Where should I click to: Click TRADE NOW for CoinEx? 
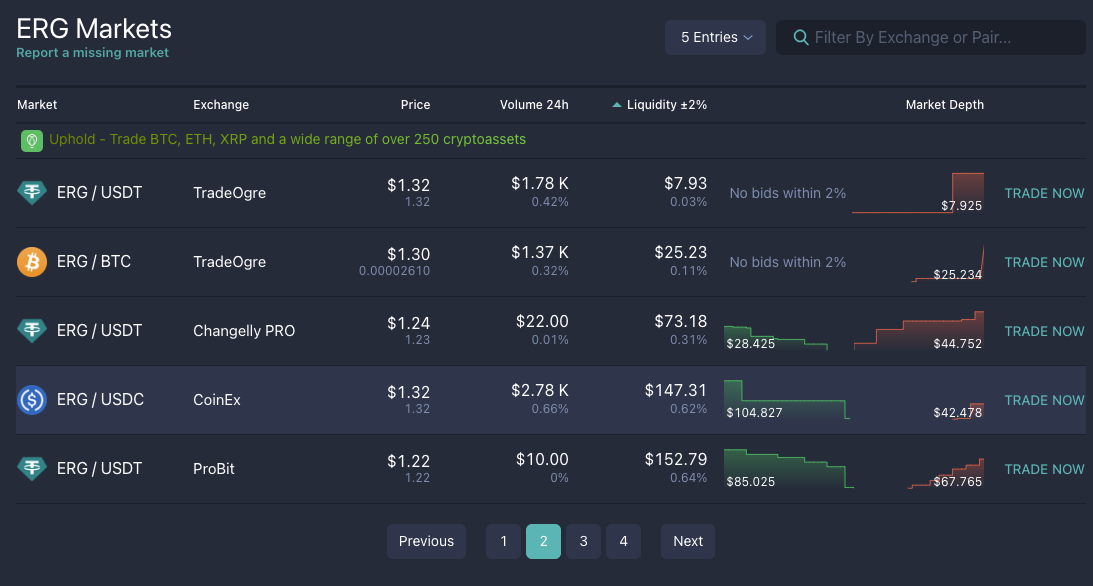click(x=1044, y=400)
